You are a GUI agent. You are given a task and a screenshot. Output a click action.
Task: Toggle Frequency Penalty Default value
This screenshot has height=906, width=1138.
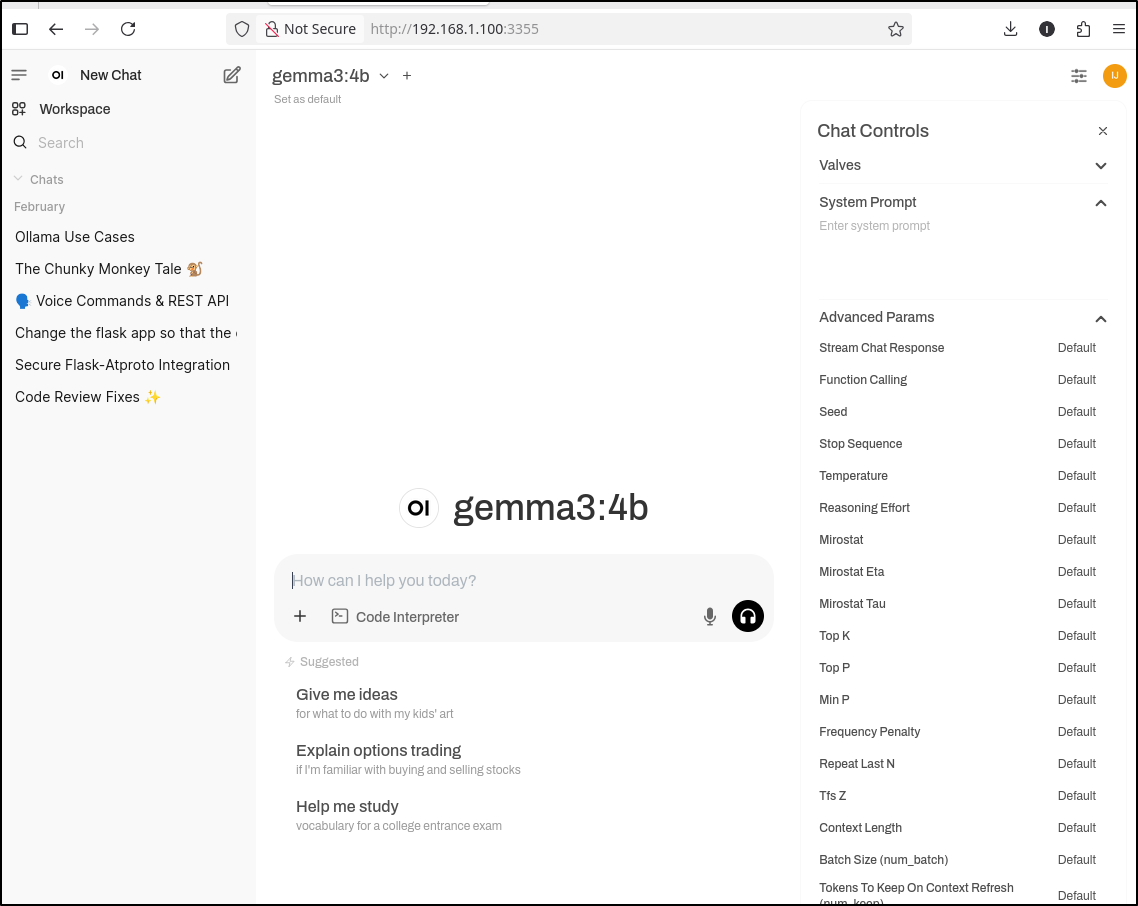click(1077, 731)
